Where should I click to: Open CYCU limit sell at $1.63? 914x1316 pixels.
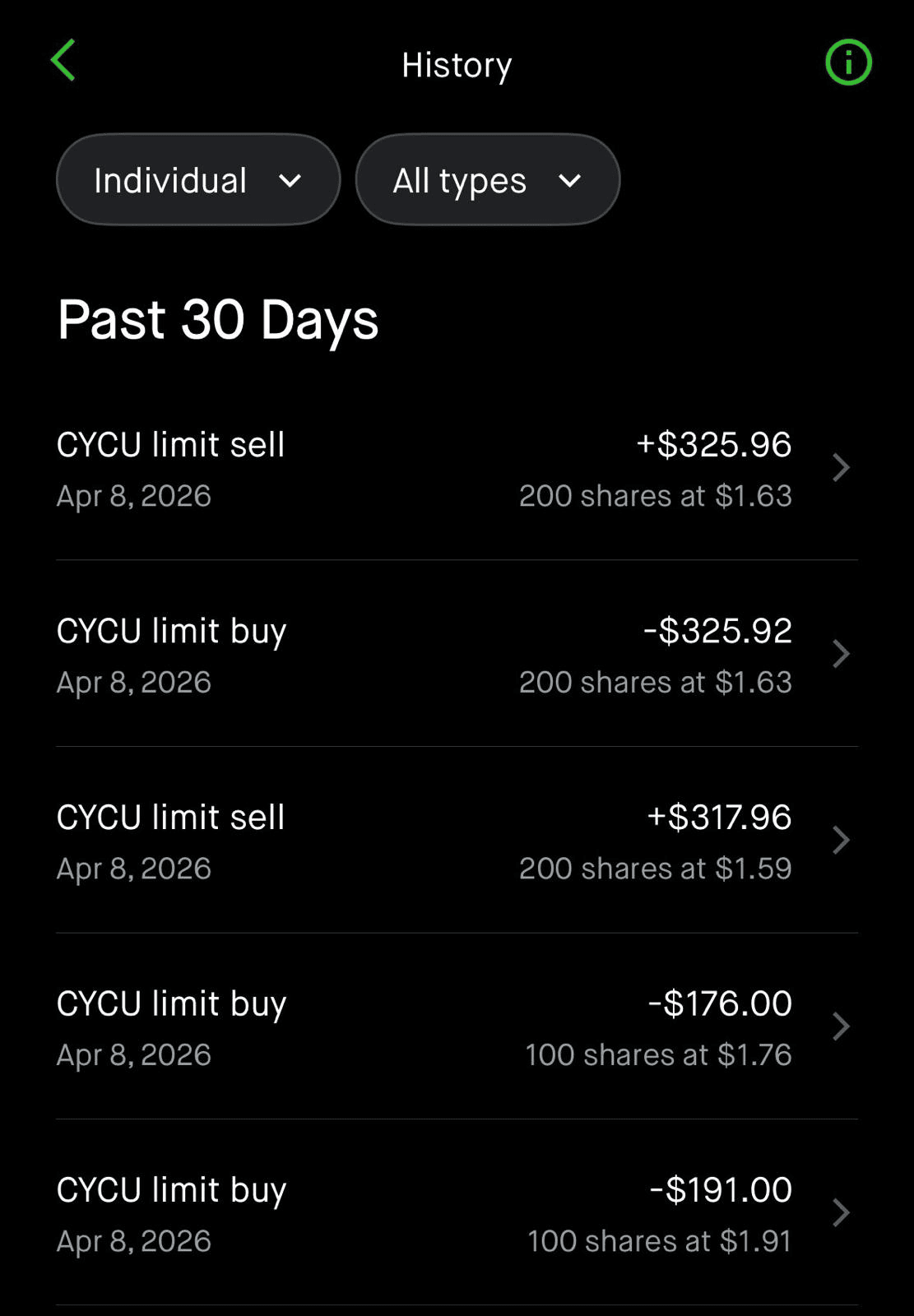(171, 445)
